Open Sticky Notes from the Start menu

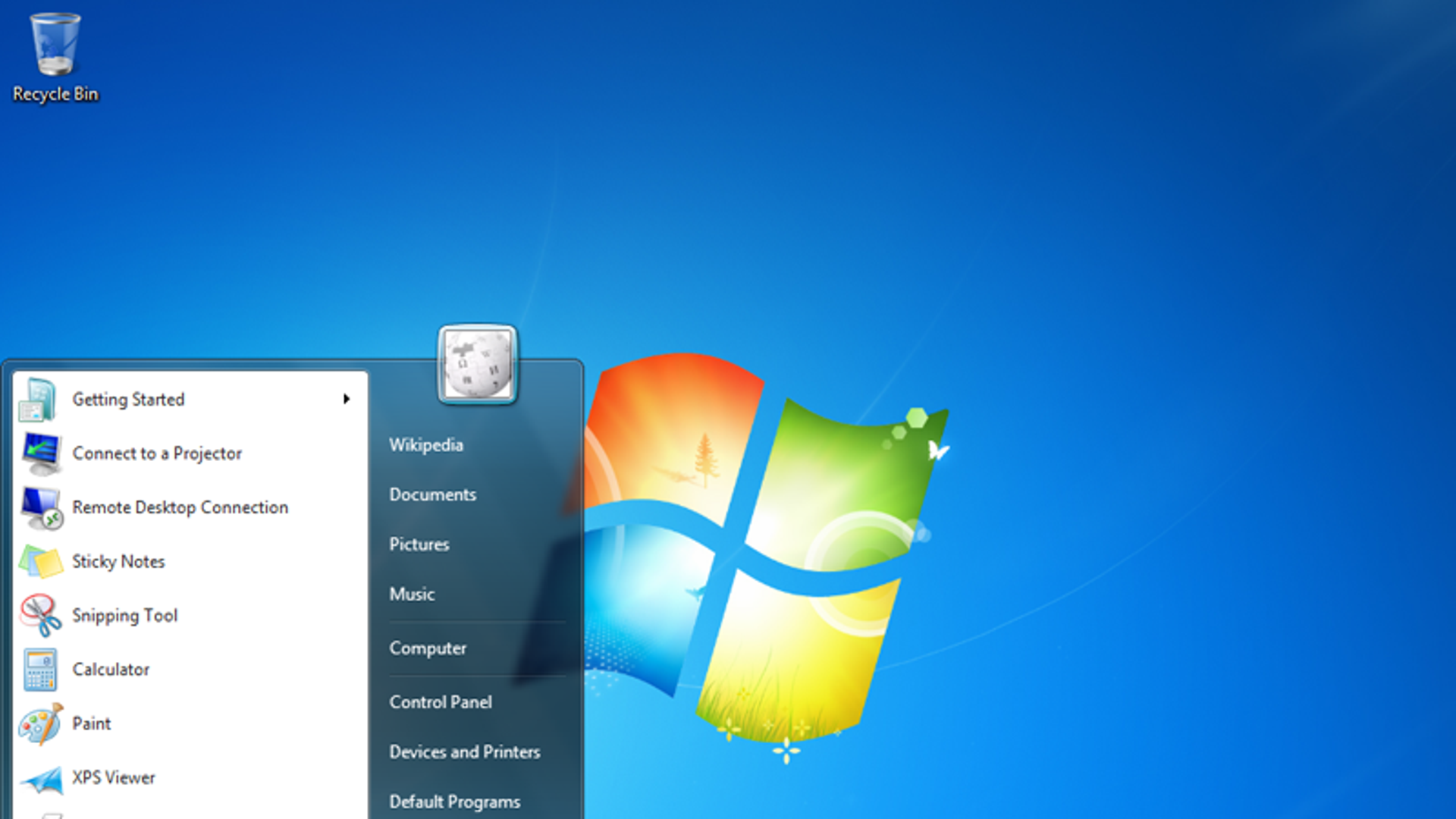pyautogui.click(x=190, y=562)
